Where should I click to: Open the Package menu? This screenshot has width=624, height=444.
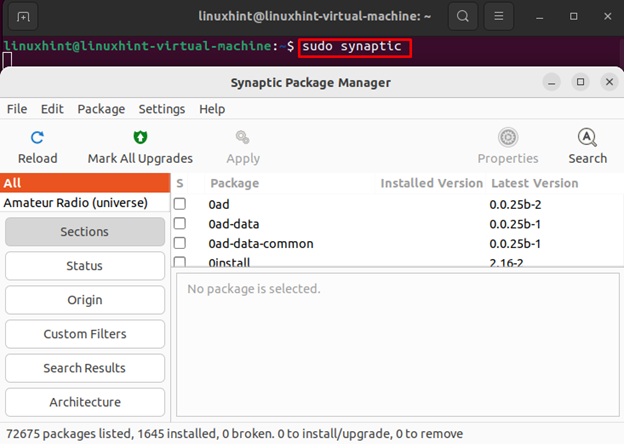[x=101, y=109]
